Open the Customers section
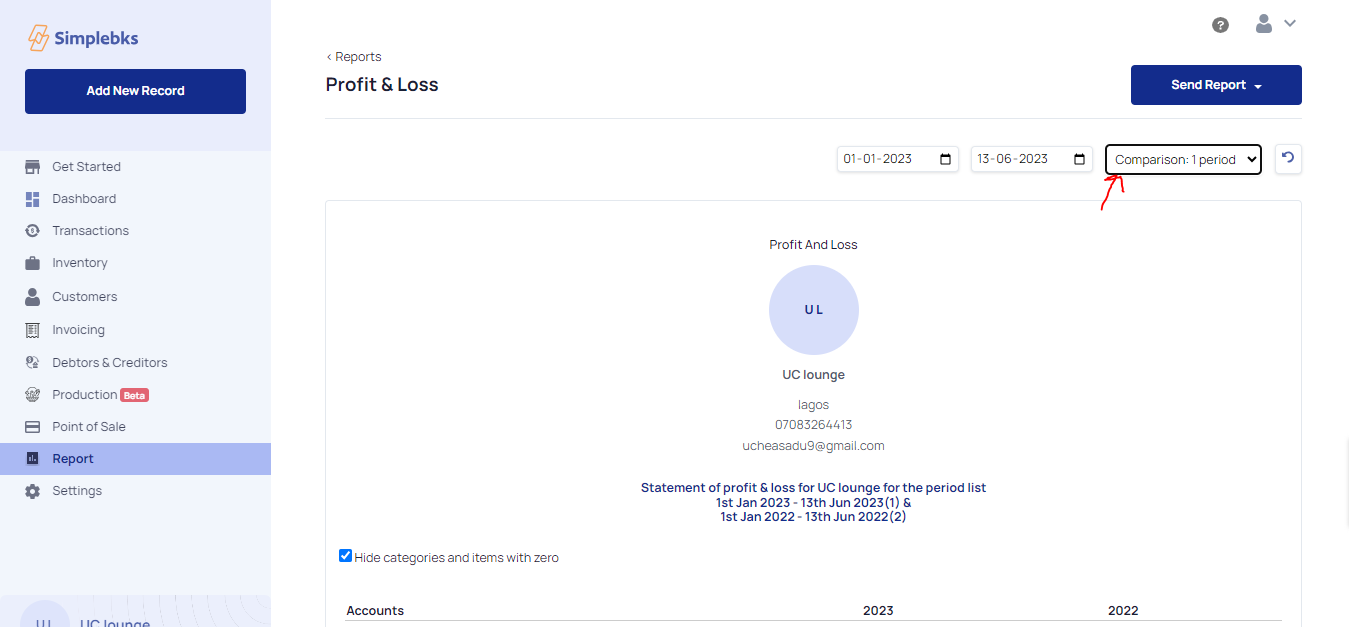 85,297
